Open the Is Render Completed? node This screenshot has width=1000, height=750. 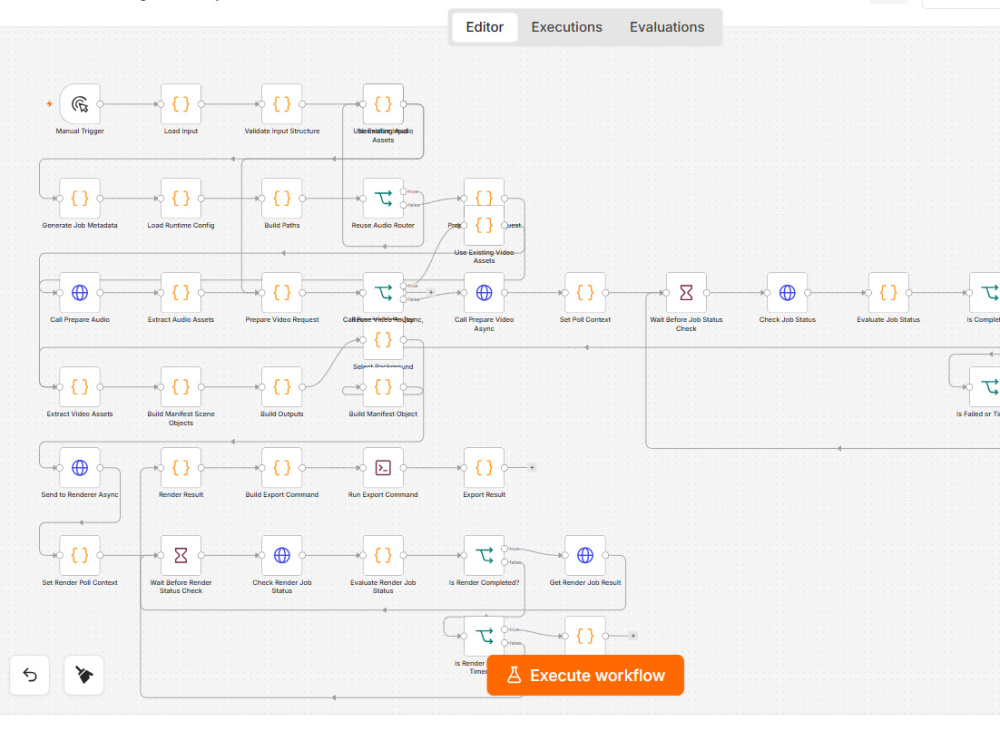484,555
